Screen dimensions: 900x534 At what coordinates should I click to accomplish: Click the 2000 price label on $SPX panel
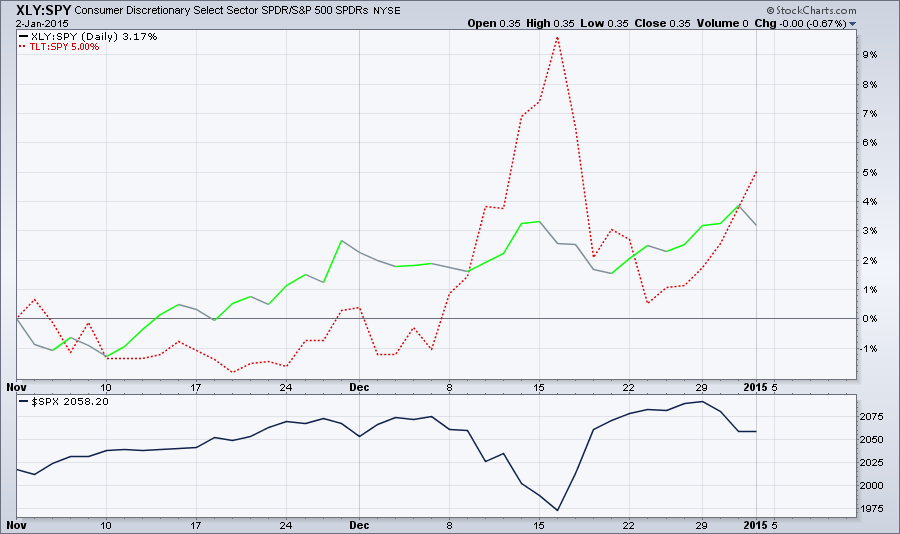pyautogui.click(x=871, y=486)
